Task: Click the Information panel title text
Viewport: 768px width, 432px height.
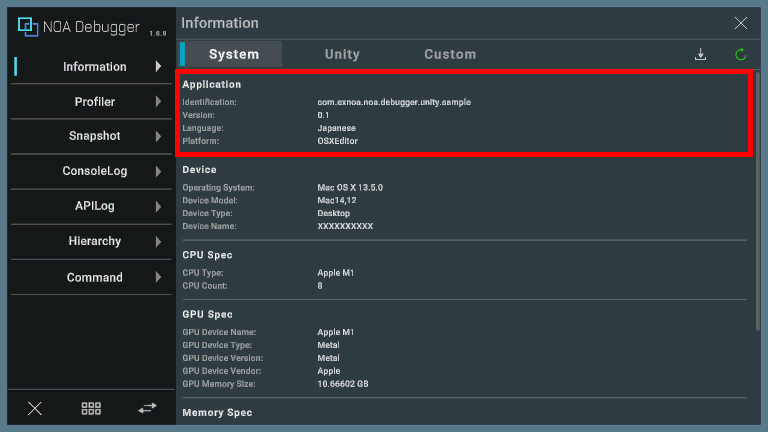Action: coord(220,23)
